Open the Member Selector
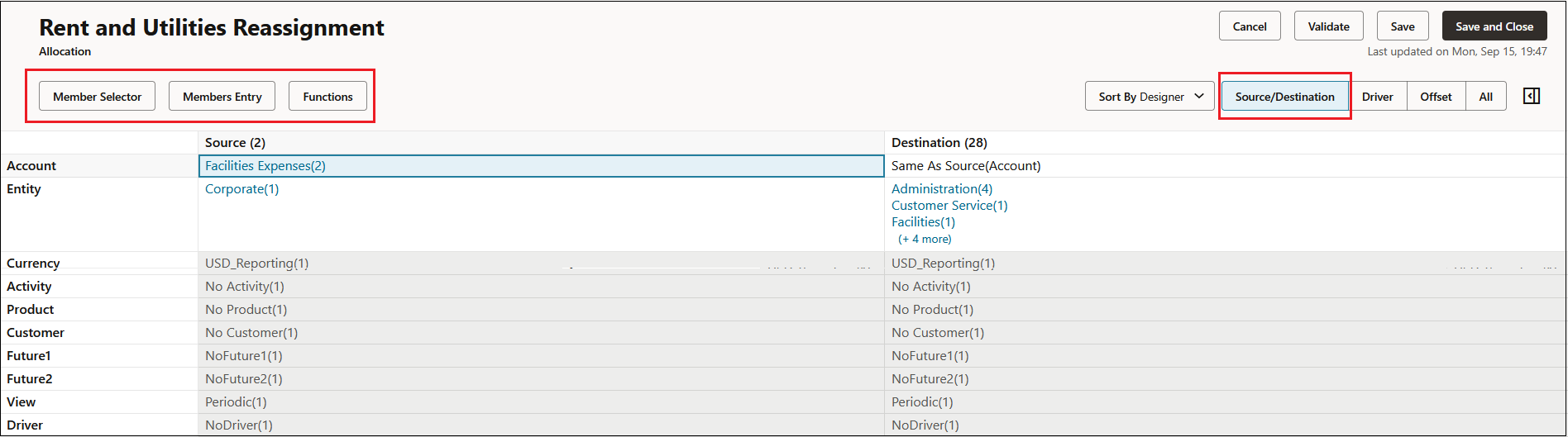 tap(98, 97)
